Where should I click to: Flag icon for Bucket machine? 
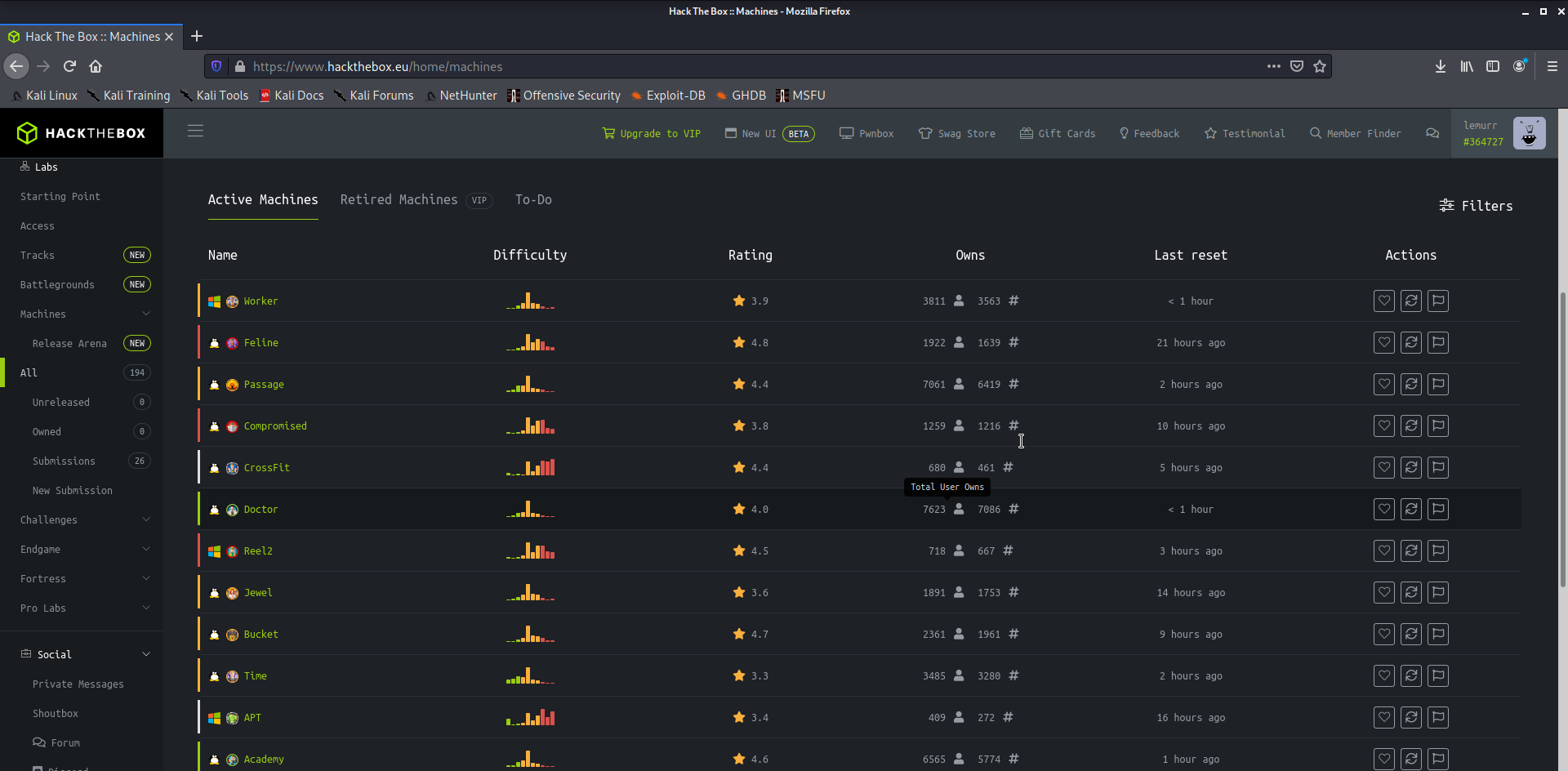click(1437, 634)
